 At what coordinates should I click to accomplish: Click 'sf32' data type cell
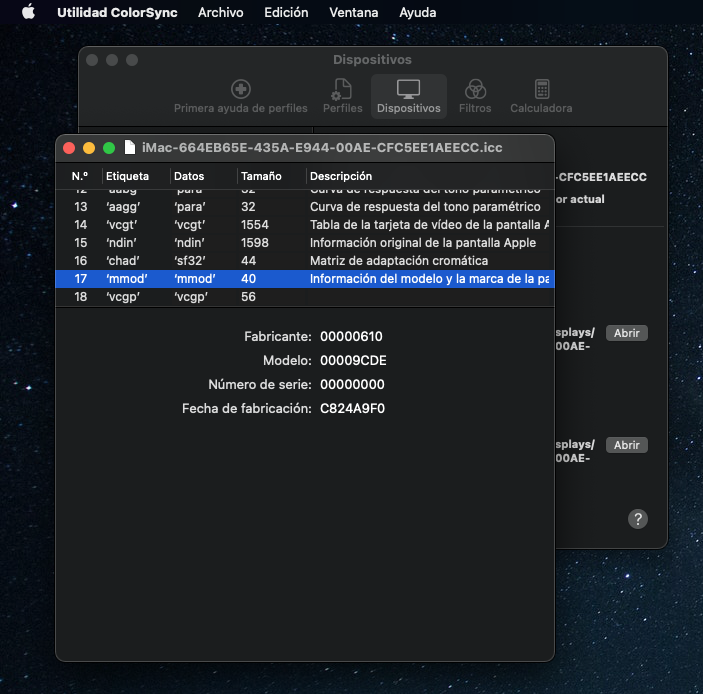coord(190,260)
